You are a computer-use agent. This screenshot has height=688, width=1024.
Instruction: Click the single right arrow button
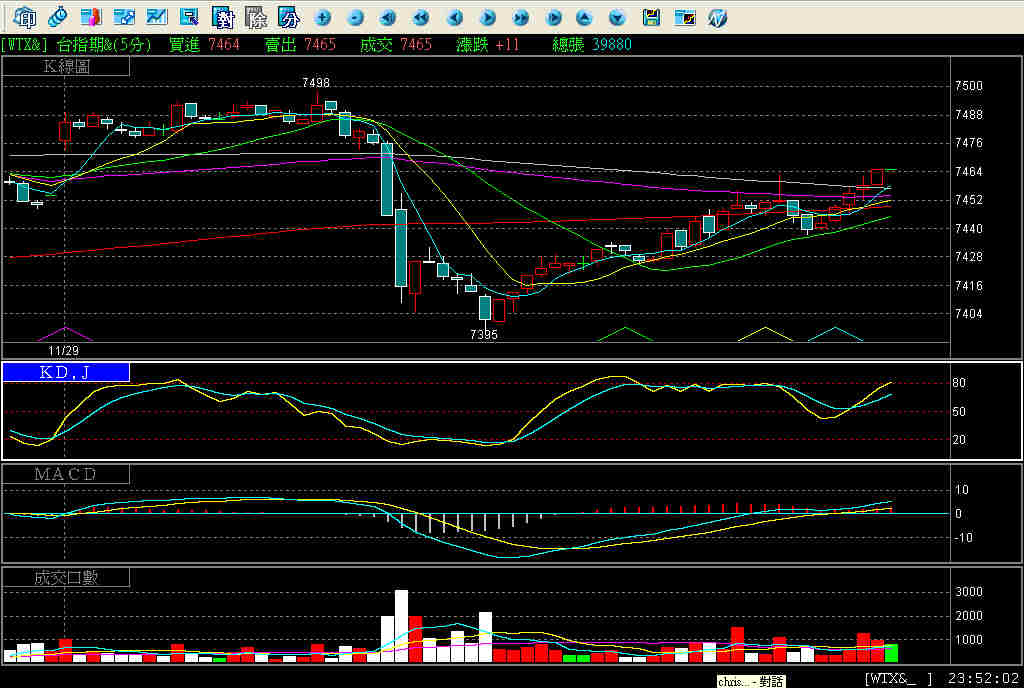pos(487,18)
